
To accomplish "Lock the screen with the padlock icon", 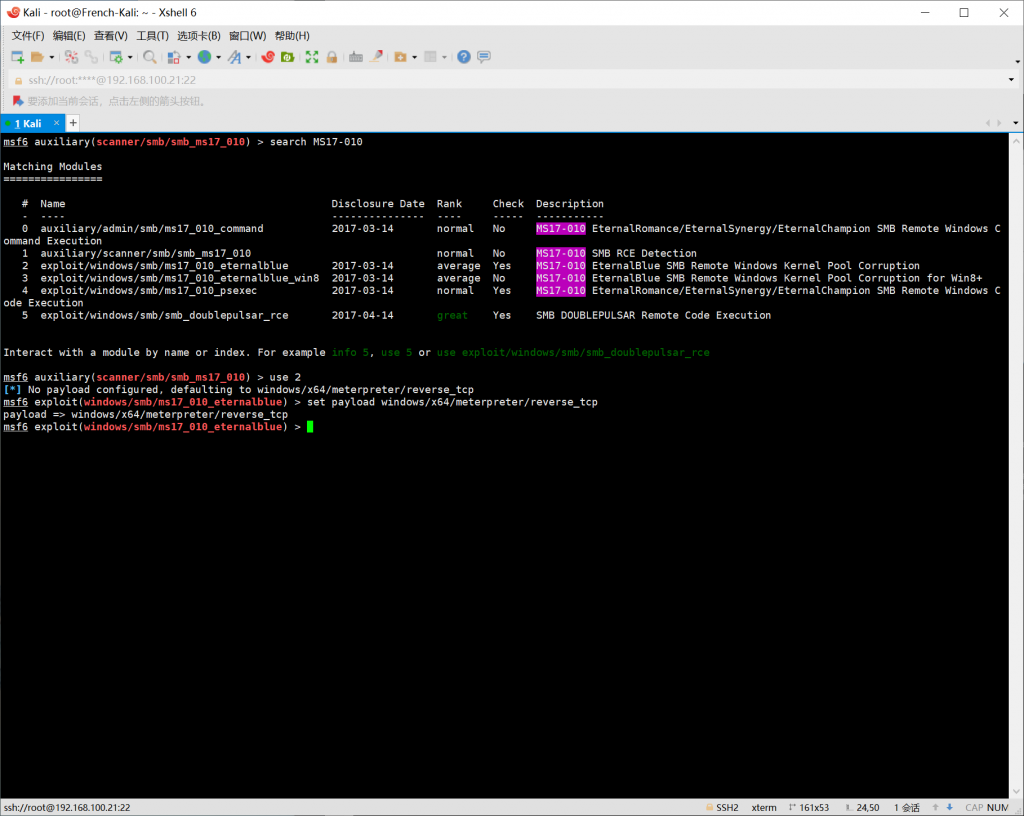I will pyautogui.click(x=332, y=57).
